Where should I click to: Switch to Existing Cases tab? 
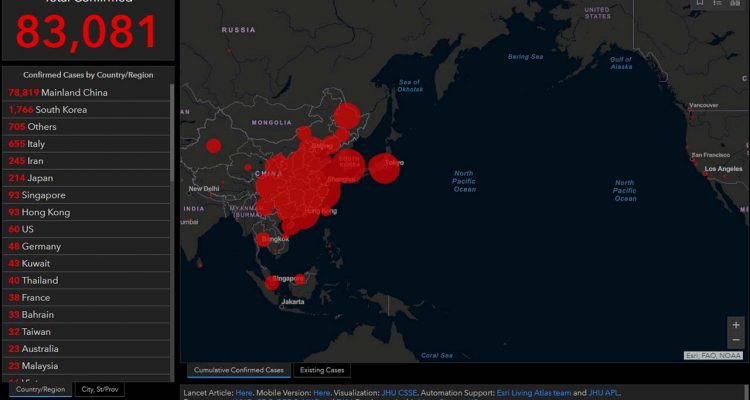pos(323,370)
